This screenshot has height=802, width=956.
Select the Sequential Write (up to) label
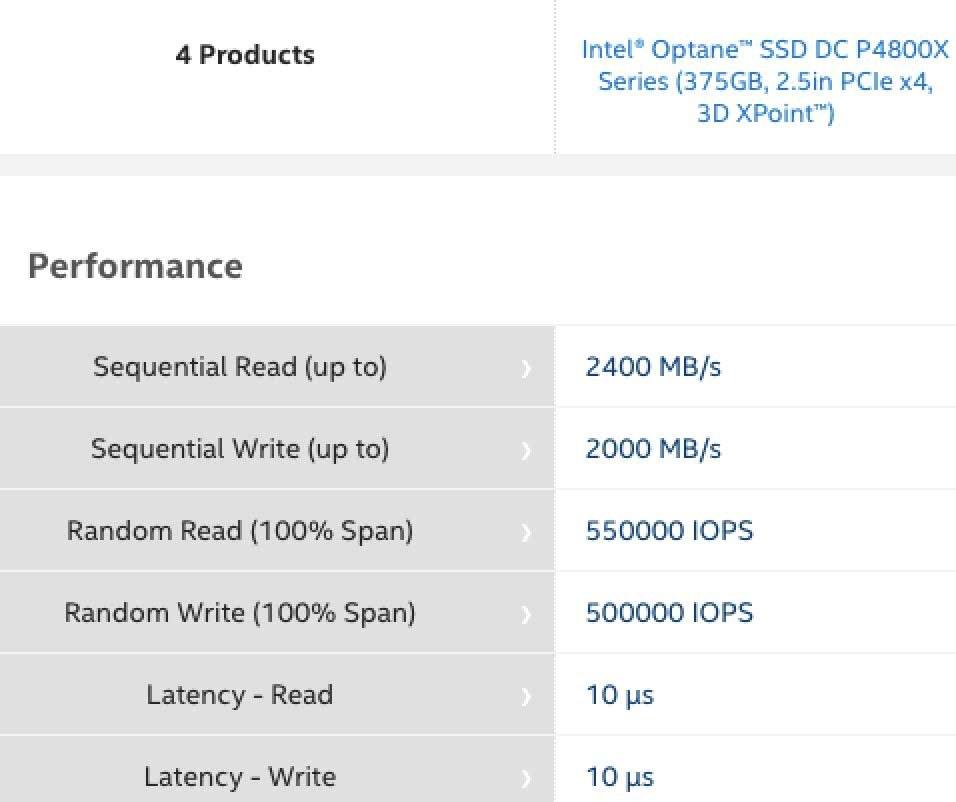240,449
